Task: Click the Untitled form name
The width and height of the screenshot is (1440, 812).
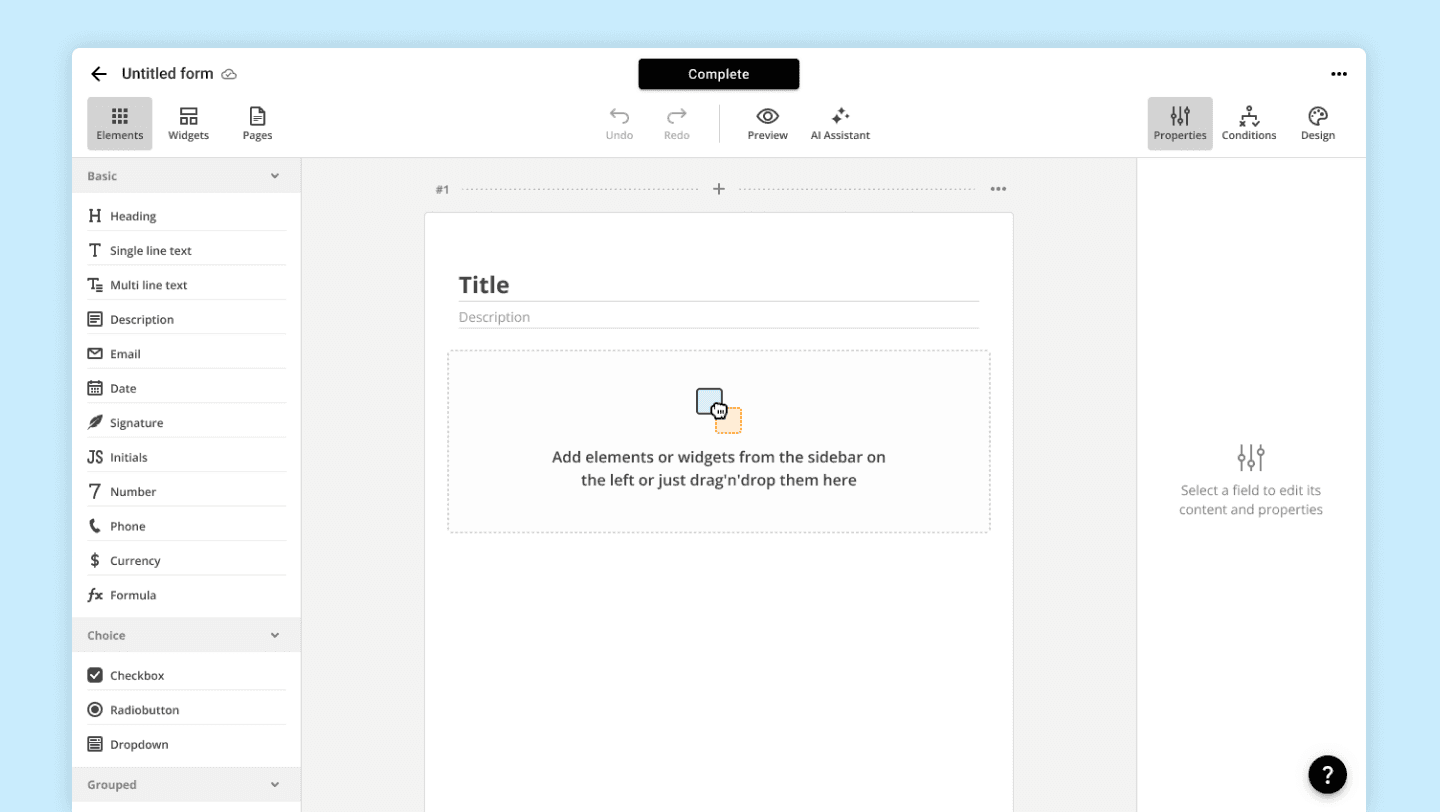Action: tap(167, 74)
